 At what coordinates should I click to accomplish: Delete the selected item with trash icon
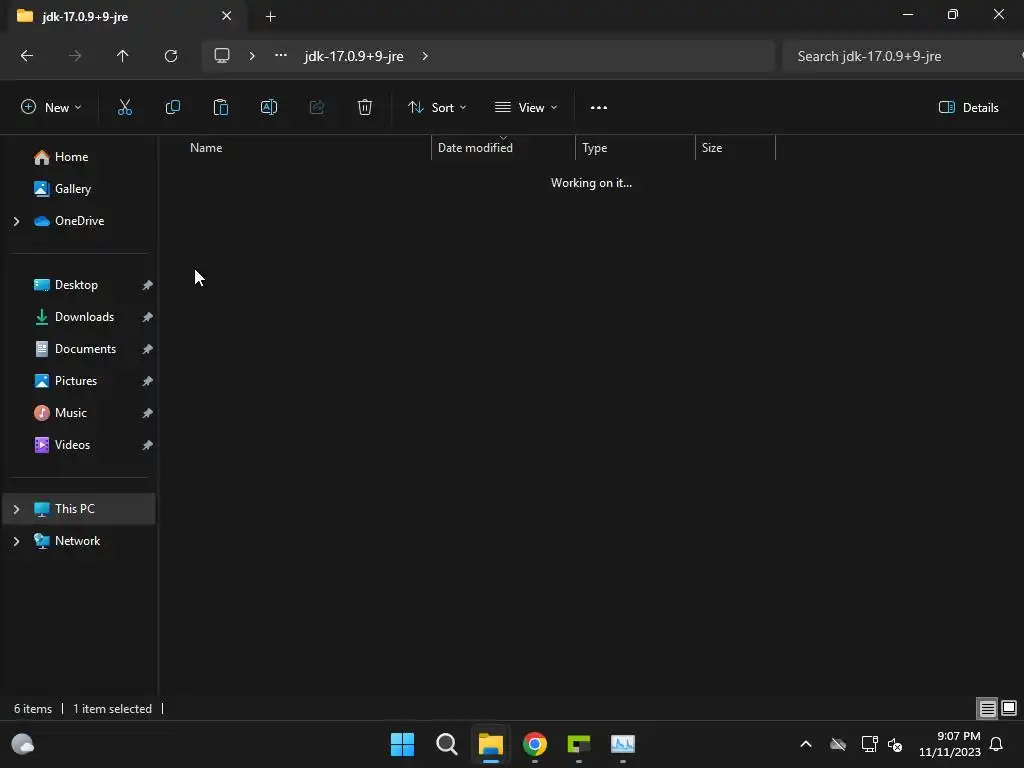365,108
